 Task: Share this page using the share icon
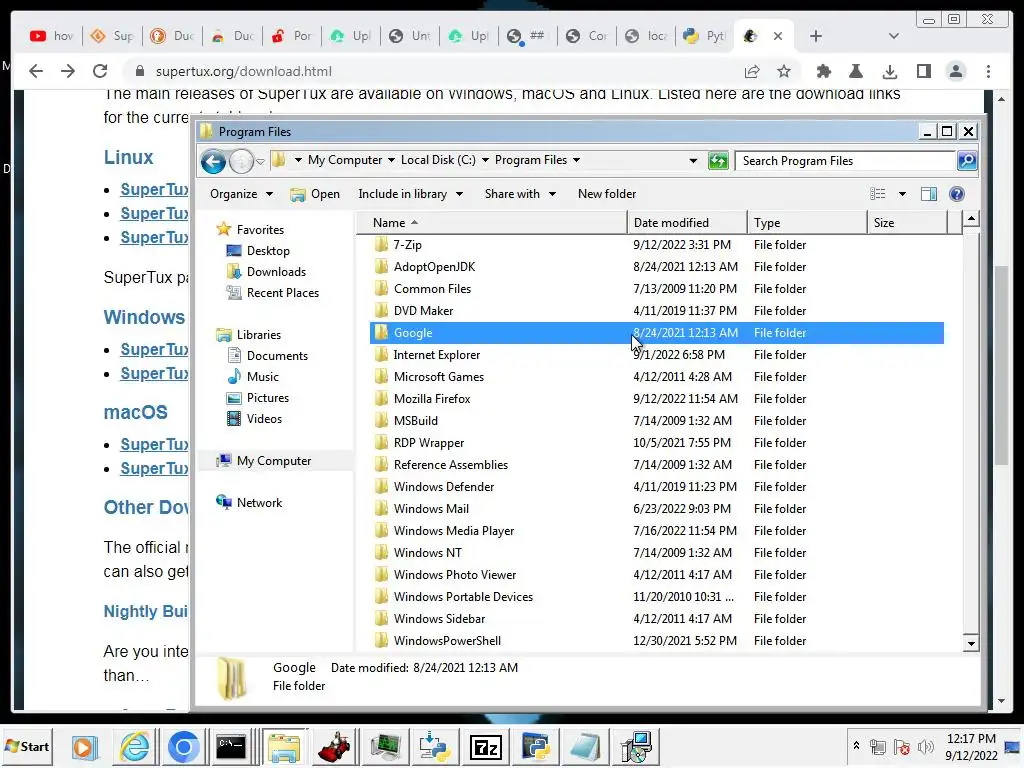[752, 71]
